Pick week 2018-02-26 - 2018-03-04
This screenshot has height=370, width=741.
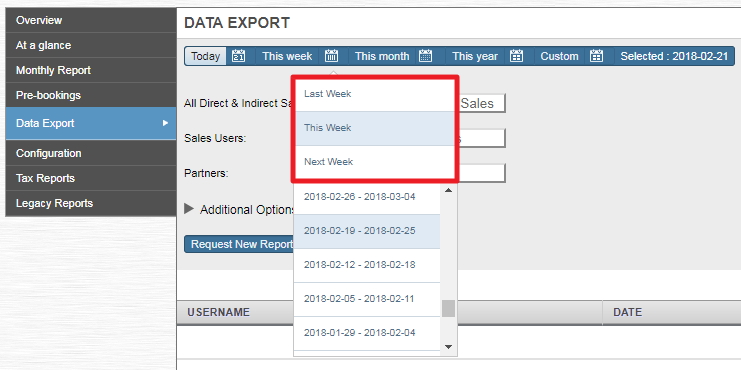pyautogui.click(x=367, y=197)
